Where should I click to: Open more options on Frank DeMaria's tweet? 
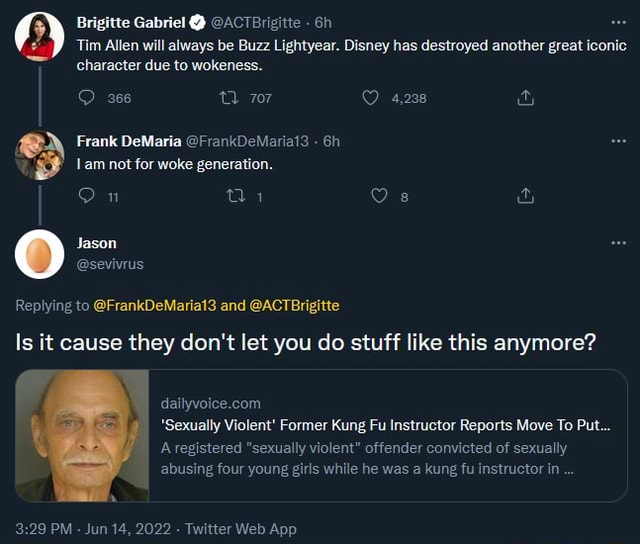click(618, 141)
